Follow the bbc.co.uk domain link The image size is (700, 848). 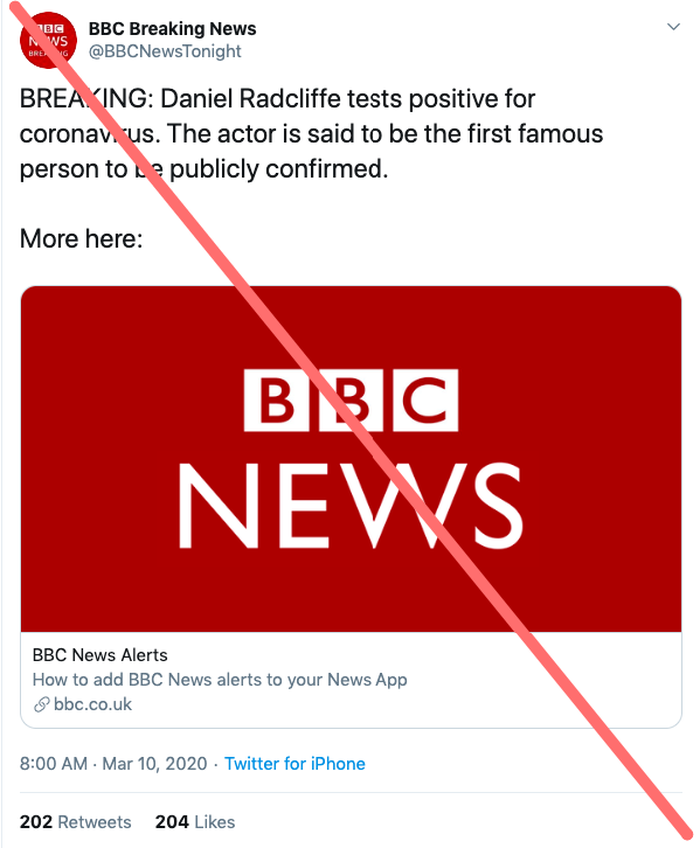[x=93, y=705]
